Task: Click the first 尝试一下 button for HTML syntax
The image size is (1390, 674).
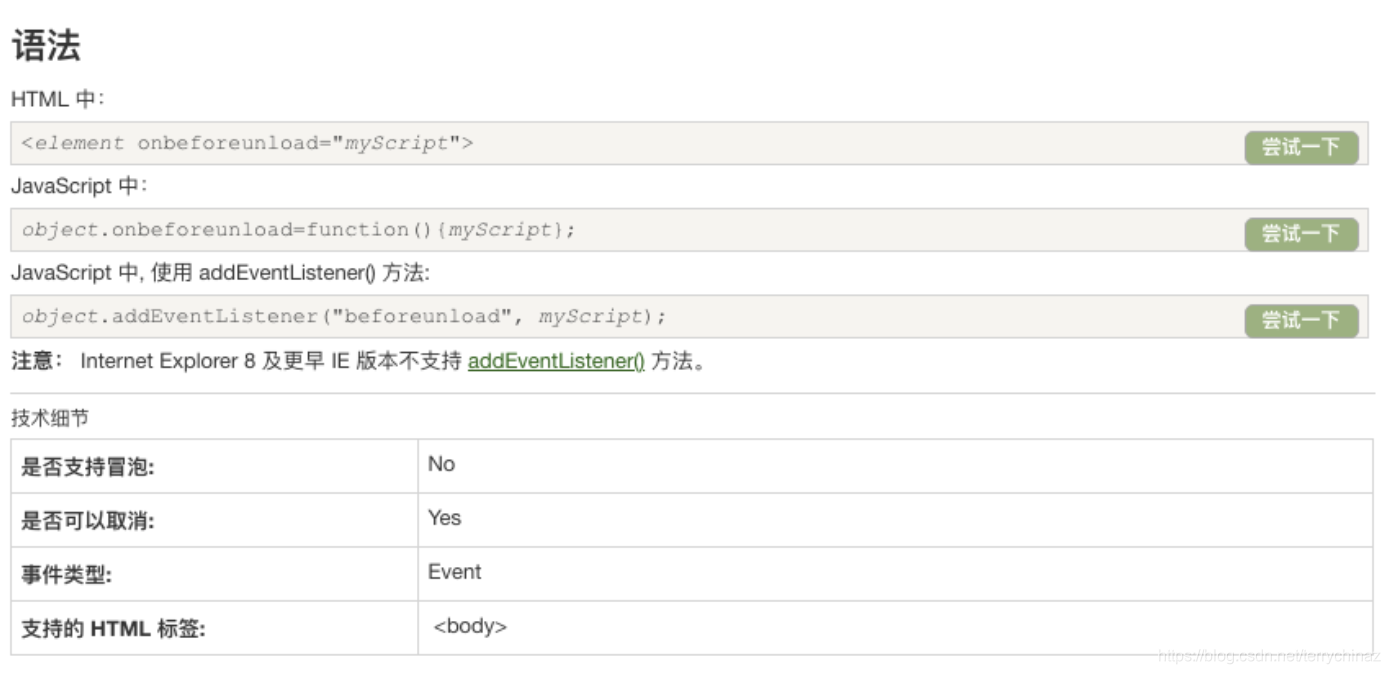Action: (1301, 147)
